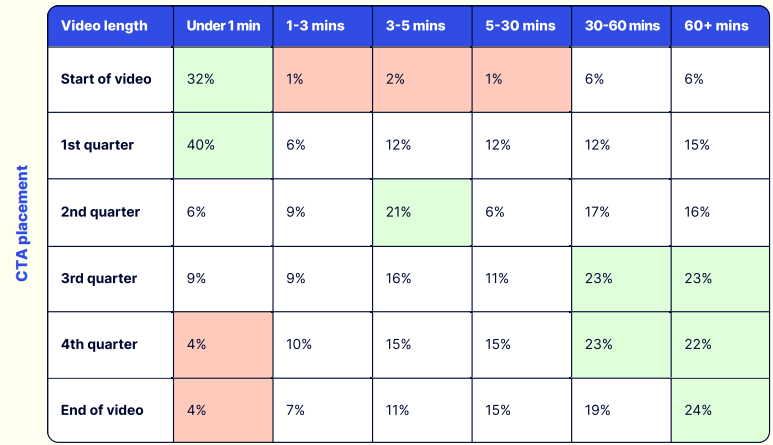Viewport: 773px width, 445px height.
Task: Click the 19% cell in End of video row
Action: (620, 410)
